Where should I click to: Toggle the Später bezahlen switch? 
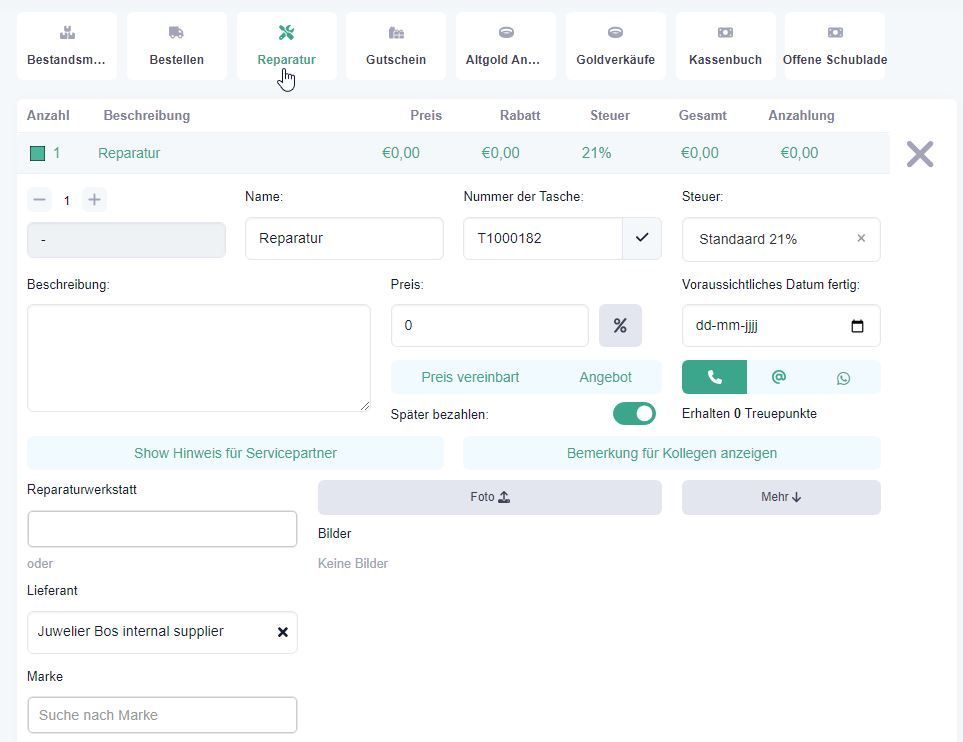(x=634, y=414)
